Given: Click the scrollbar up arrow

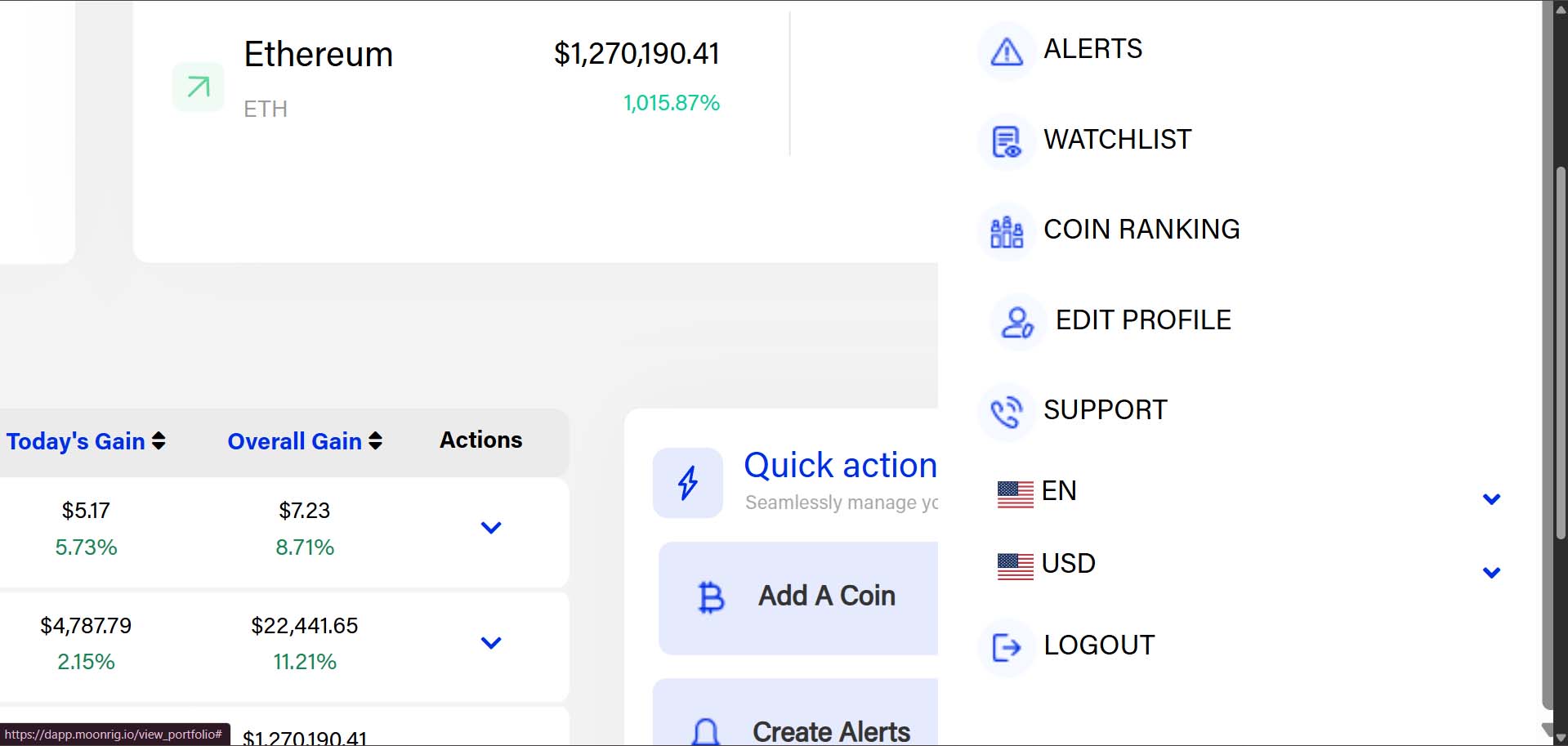Looking at the screenshot, I should click(x=1561, y=10).
